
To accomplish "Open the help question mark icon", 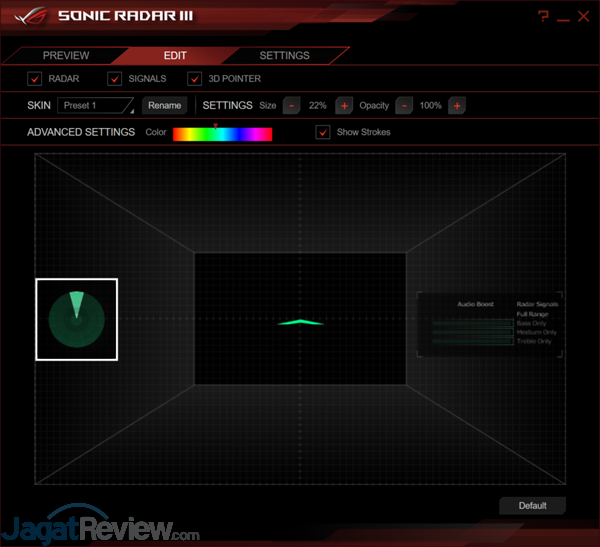I will (543, 16).
